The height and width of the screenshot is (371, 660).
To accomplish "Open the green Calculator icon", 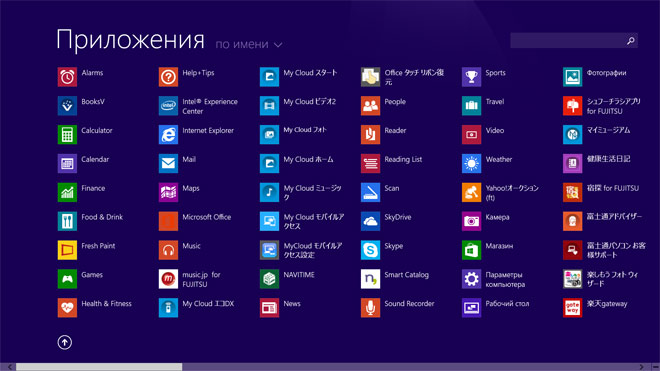I will 67,134.
